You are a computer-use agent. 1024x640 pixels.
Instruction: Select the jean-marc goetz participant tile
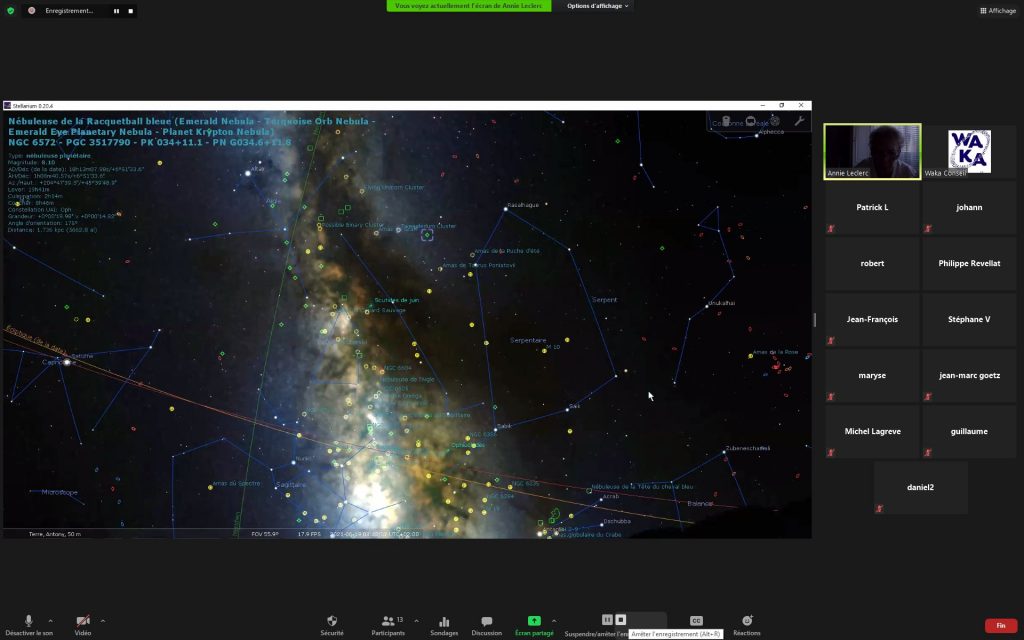click(x=969, y=376)
